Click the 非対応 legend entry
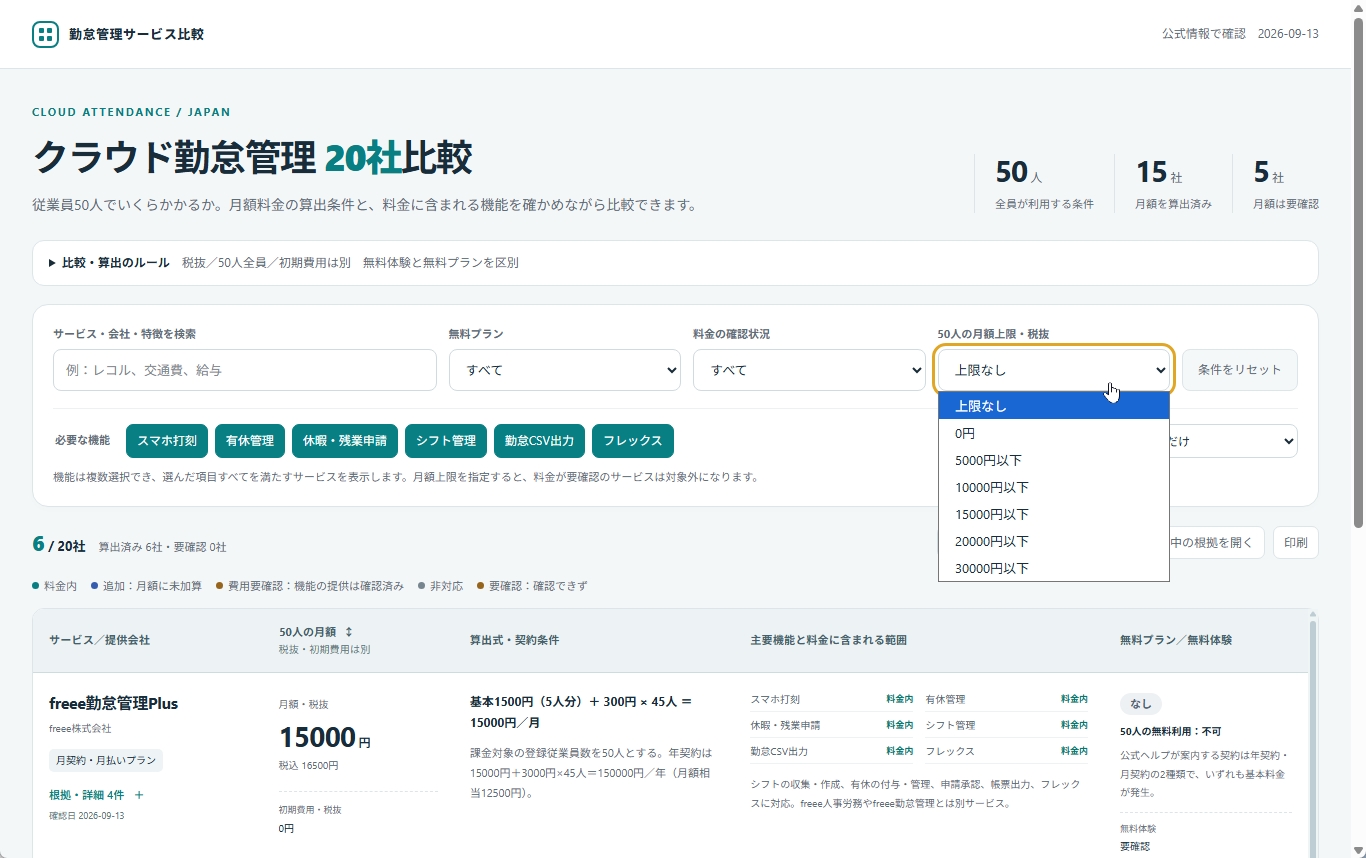The height and width of the screenshot is (858, 1366). pyautogui.click(x=441, y=586)
